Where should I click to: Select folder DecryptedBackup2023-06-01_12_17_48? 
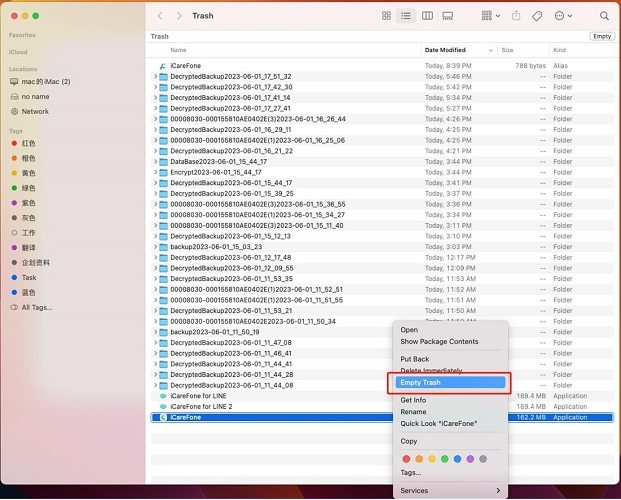click(x=382, y=258)
